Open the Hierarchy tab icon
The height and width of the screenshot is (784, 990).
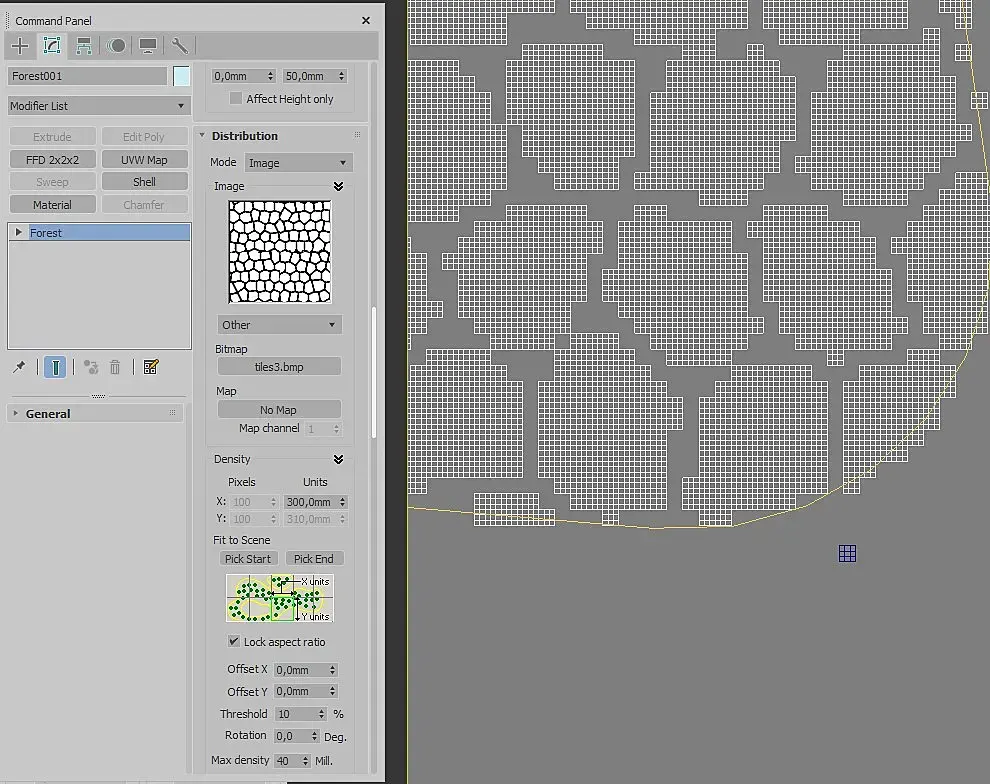tap(83, 45)
